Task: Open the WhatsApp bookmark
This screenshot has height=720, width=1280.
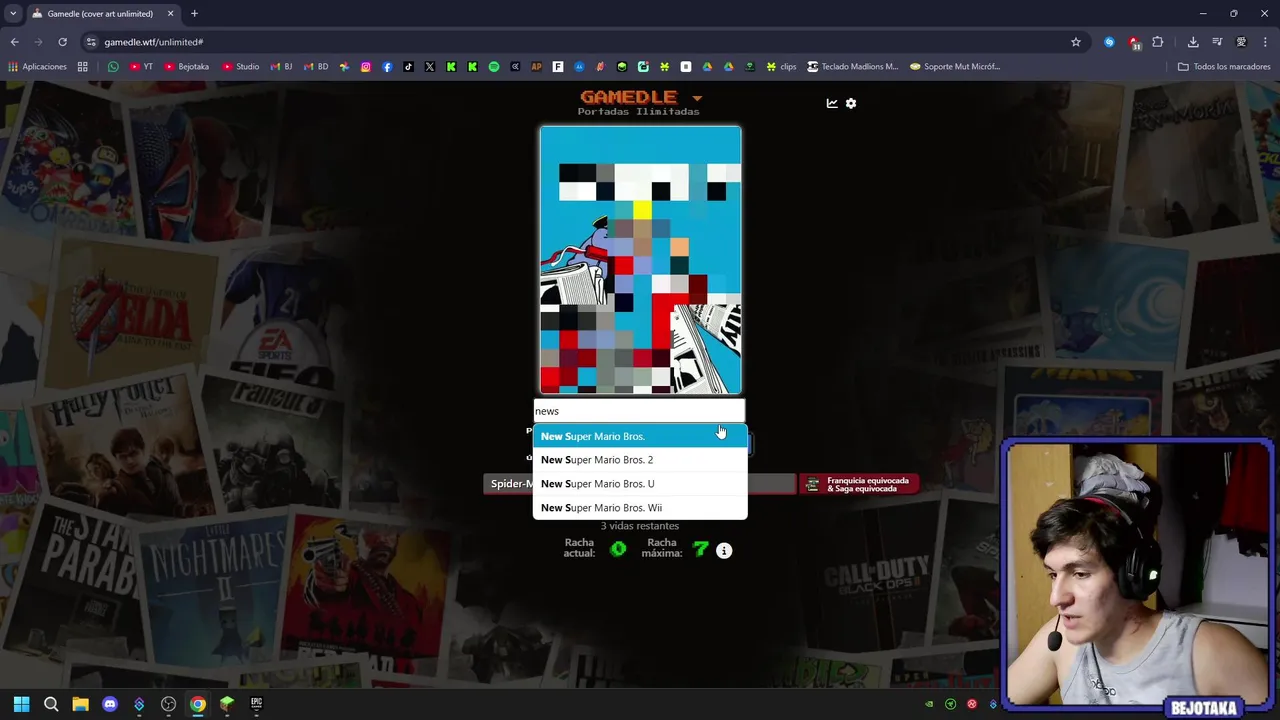Action: click(x=113, y=67)
